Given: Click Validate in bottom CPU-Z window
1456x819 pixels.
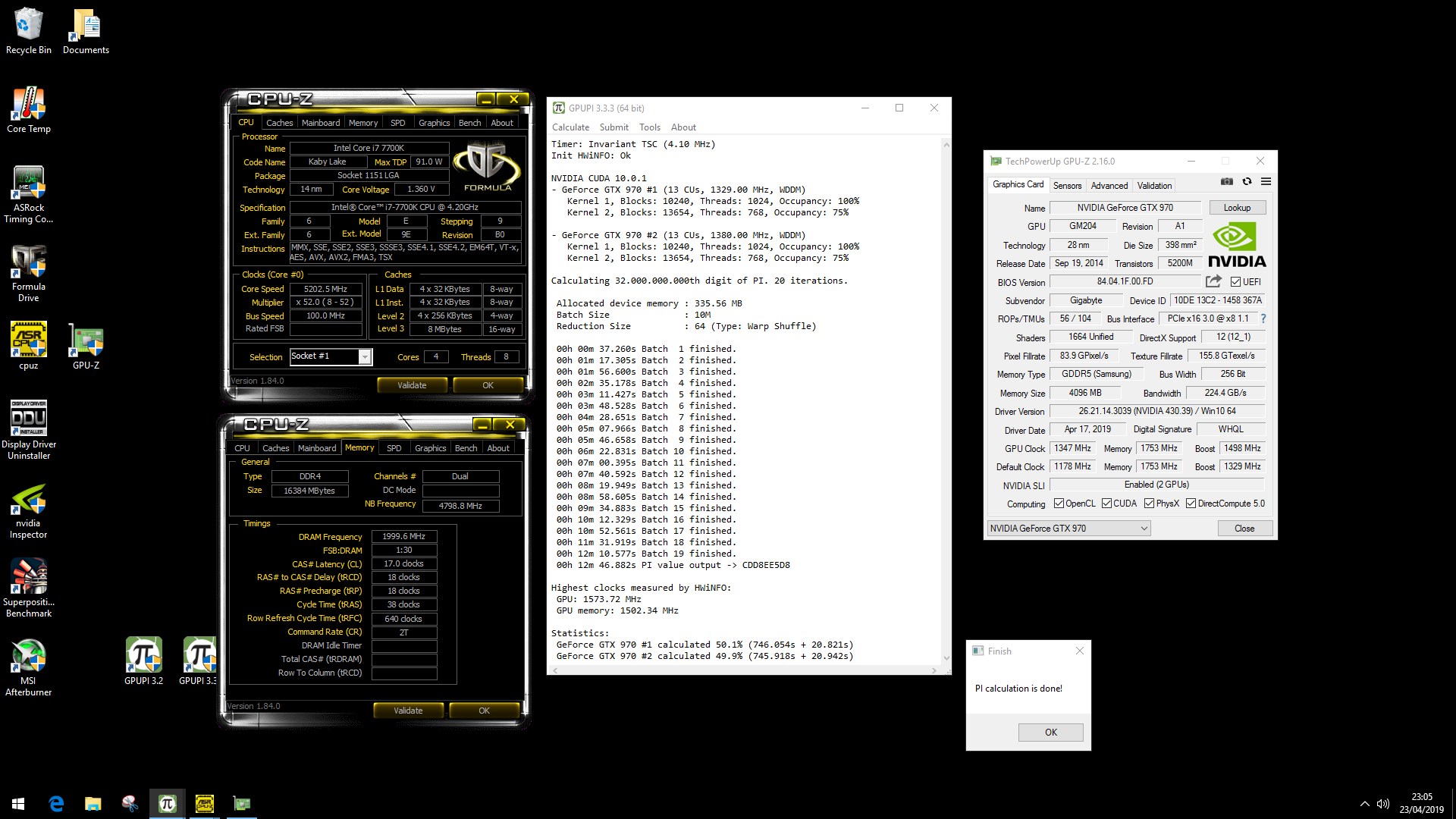Looking at the screenshot, I should [408, 711].
